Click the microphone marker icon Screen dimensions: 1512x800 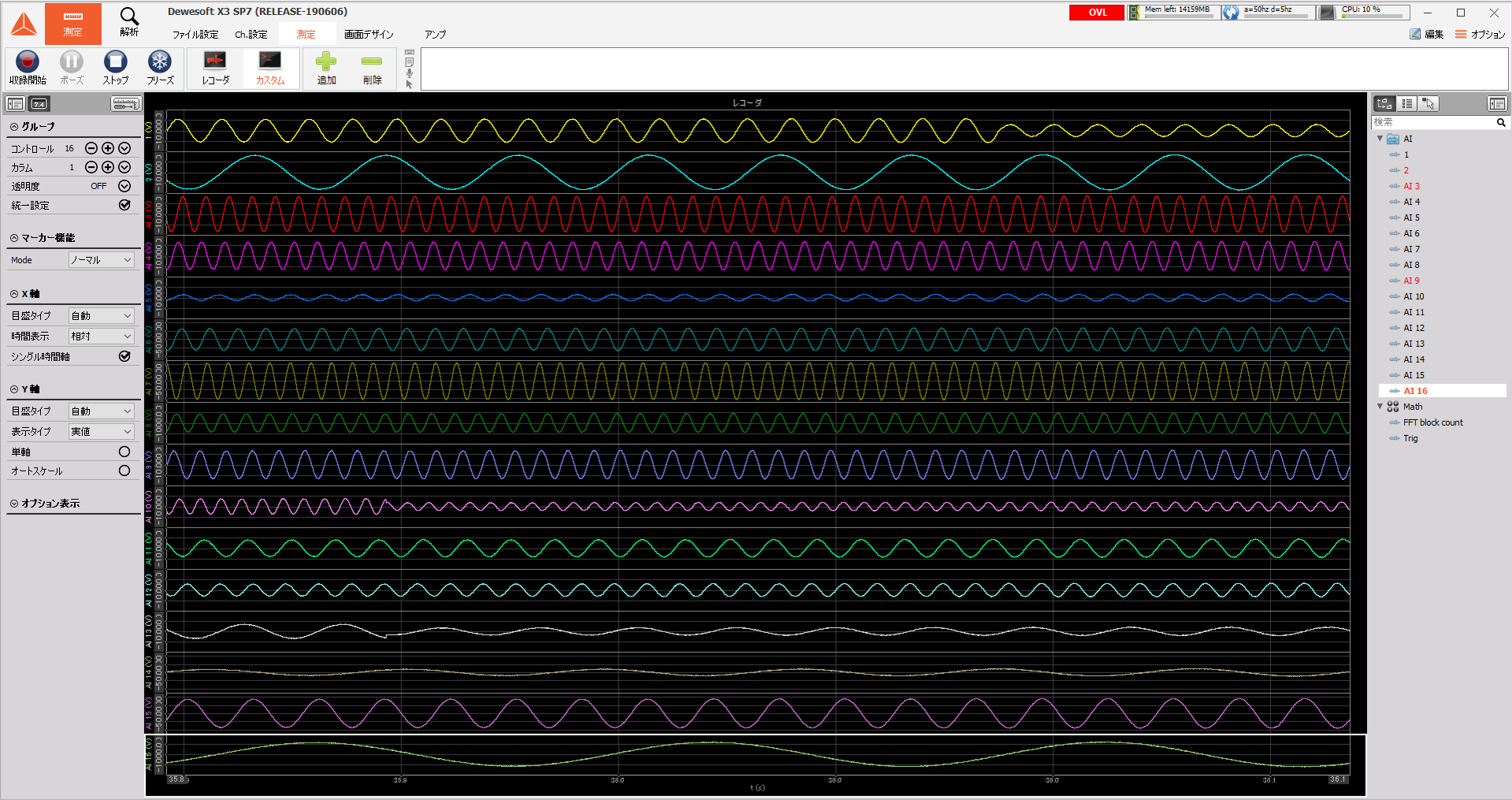(409, 73)
